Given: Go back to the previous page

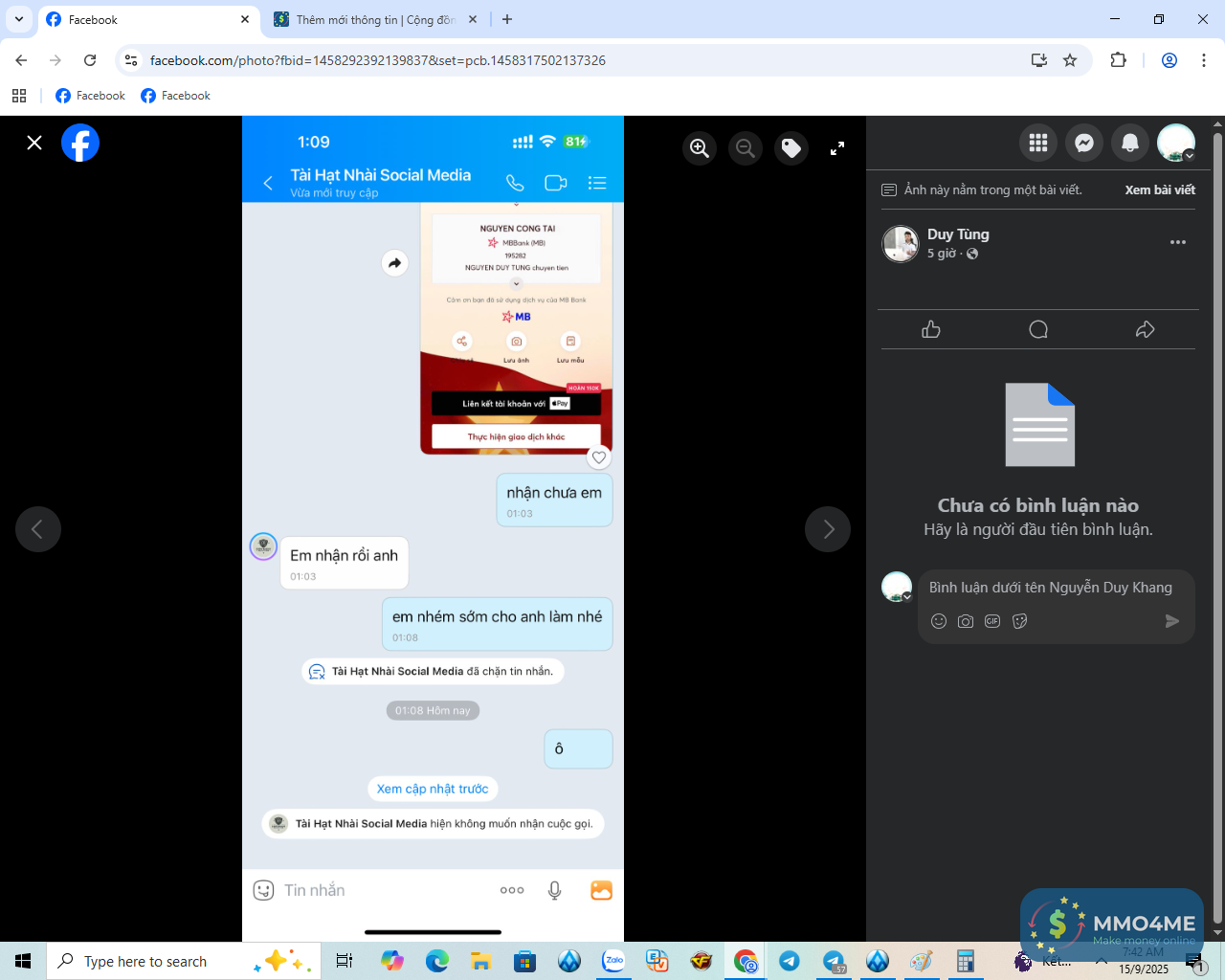Looking at the screenshot, I should 21,60.
